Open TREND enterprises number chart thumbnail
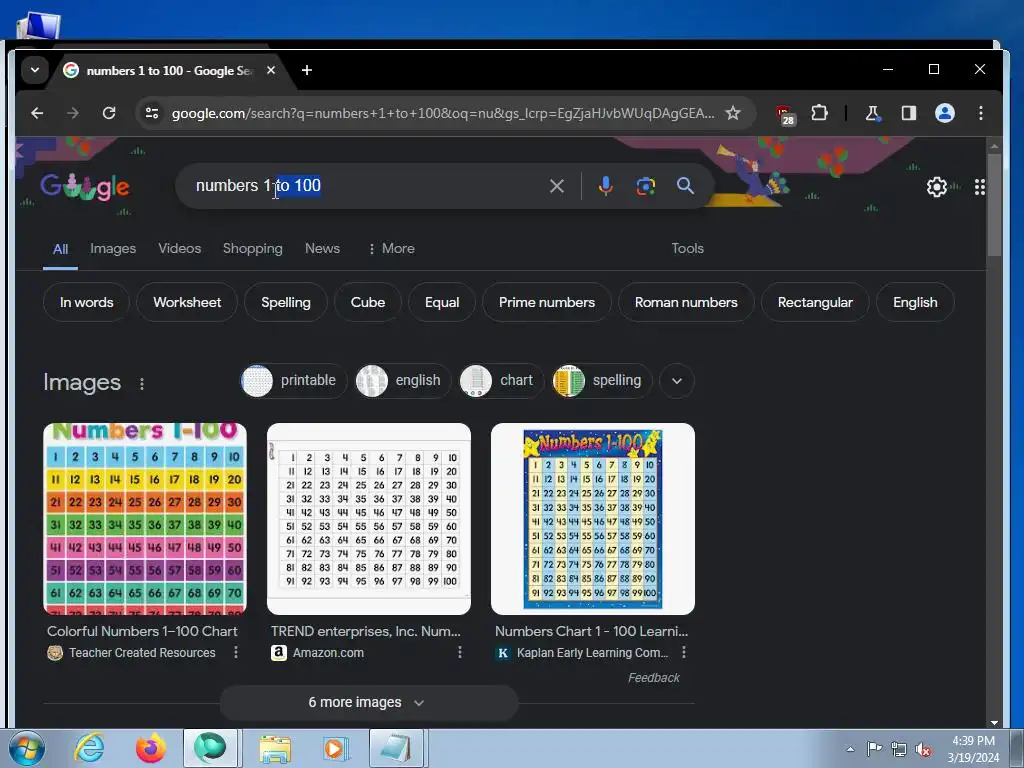This screenshot has height=768, width=1024. 369,519
